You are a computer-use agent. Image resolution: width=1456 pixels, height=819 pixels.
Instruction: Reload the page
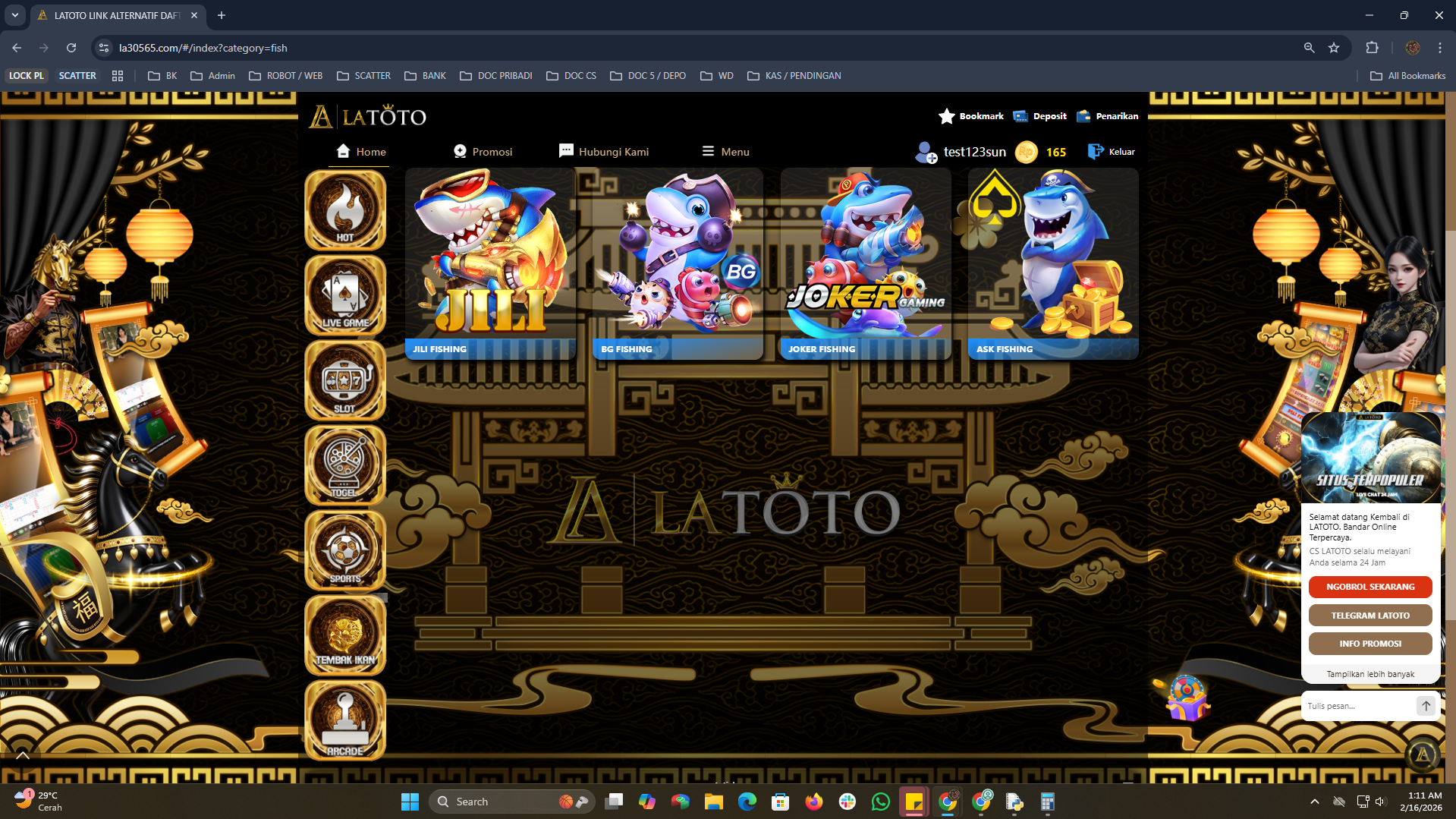tap(71, 48)
